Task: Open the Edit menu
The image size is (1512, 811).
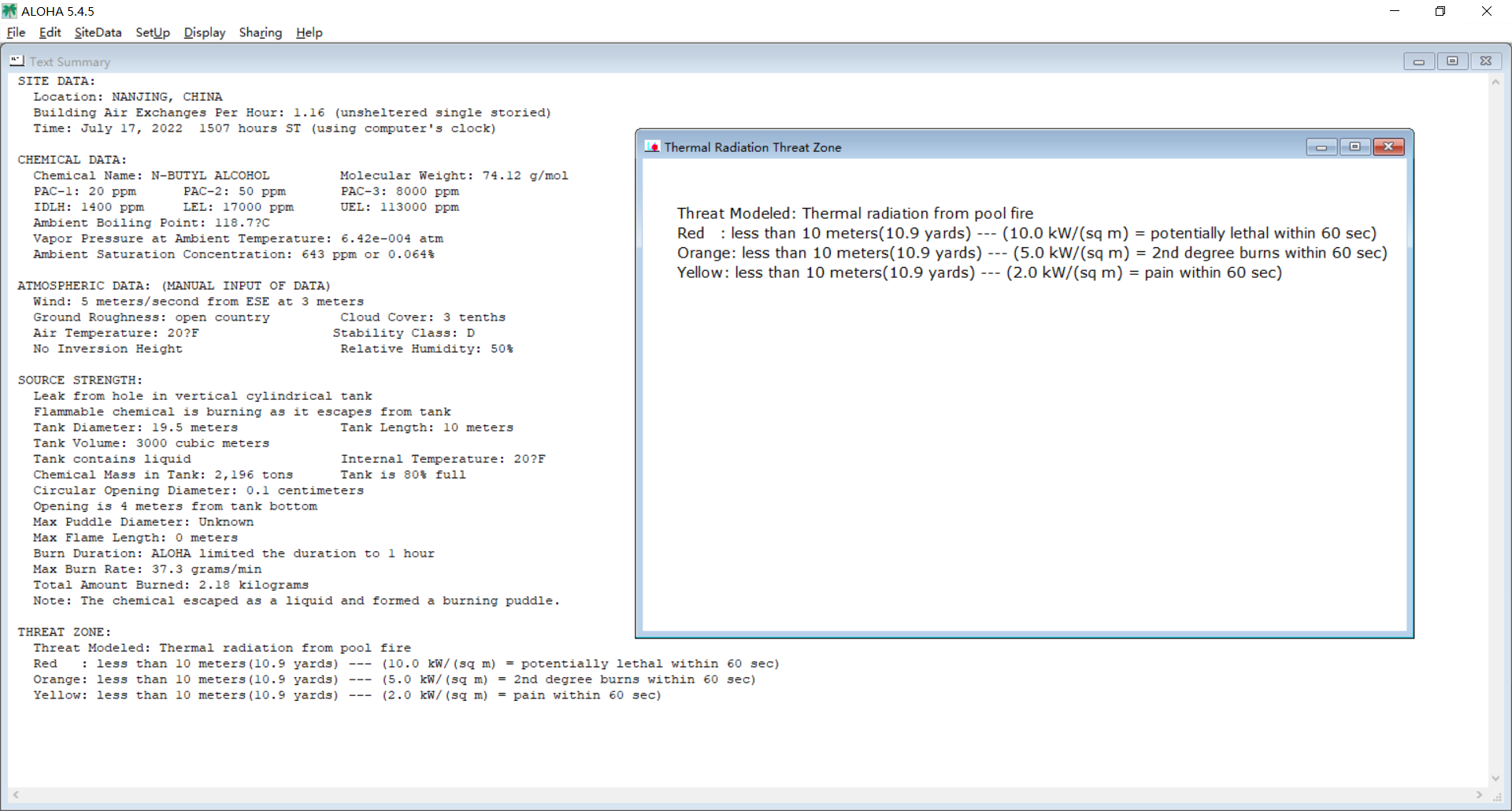Action: [50, 32]
